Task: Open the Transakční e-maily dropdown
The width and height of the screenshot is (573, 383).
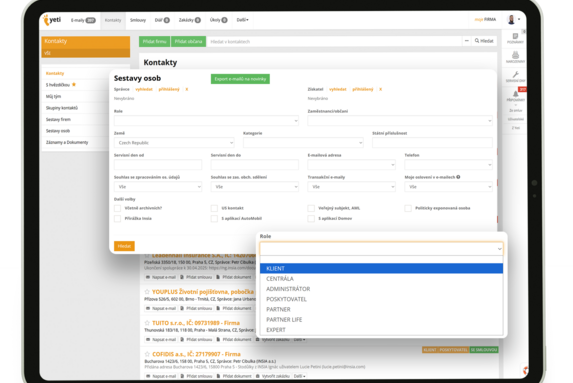Action: pyautogui.click(x=352, y=187)
